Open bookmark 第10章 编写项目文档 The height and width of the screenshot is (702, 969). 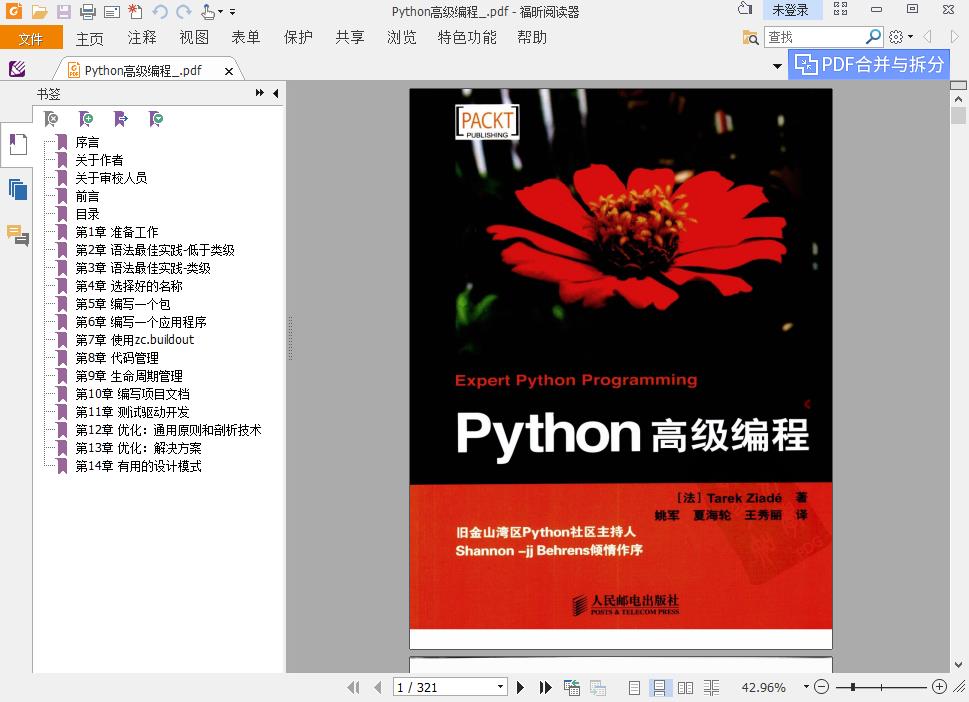132,394
